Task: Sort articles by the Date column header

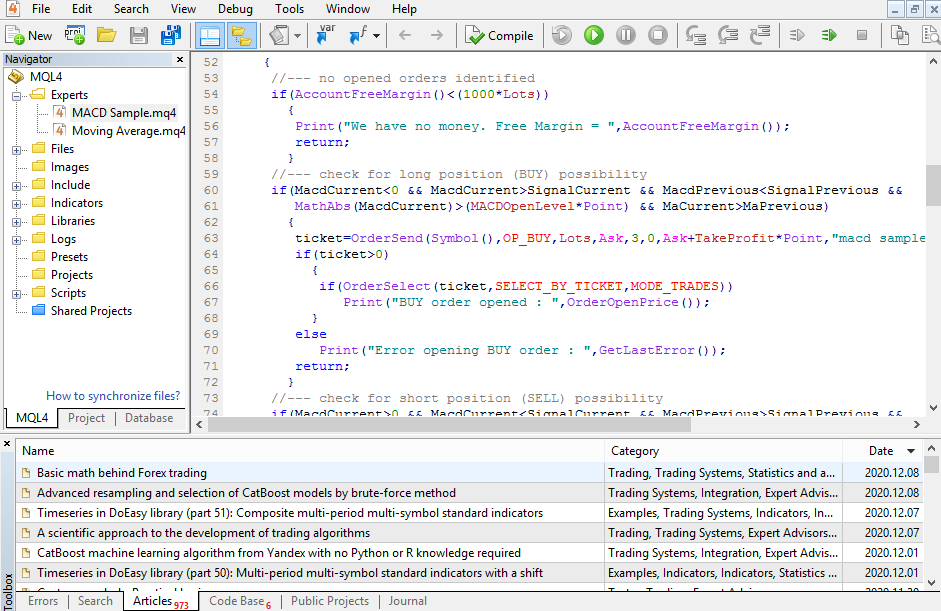Action: coord(881,451)
